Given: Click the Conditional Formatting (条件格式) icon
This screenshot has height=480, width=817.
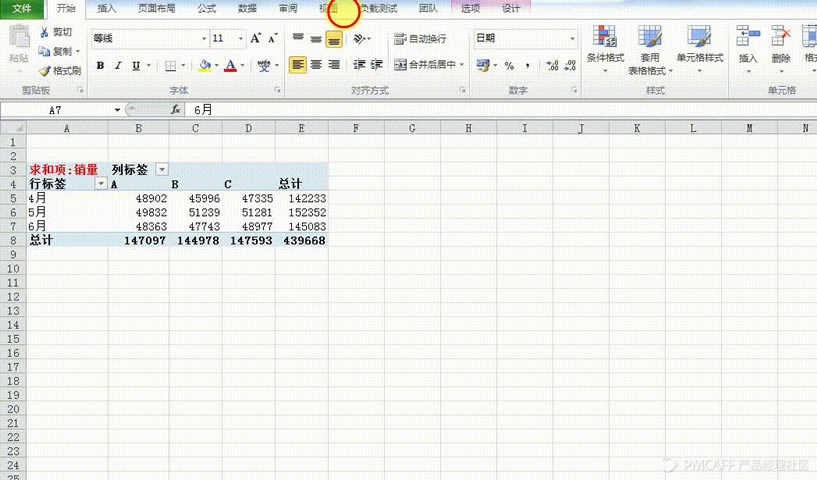Looking at the screenshot, I should click(604, 36).
